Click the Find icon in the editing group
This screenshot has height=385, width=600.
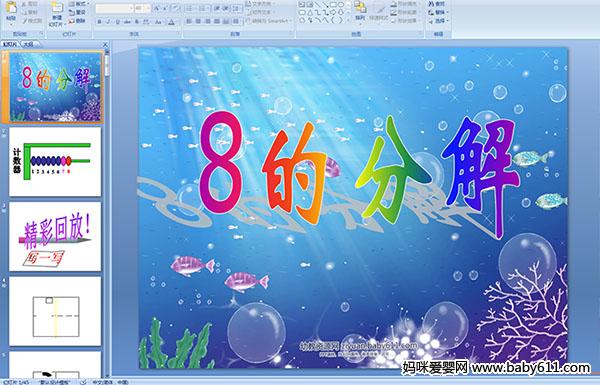pos(437,4)
